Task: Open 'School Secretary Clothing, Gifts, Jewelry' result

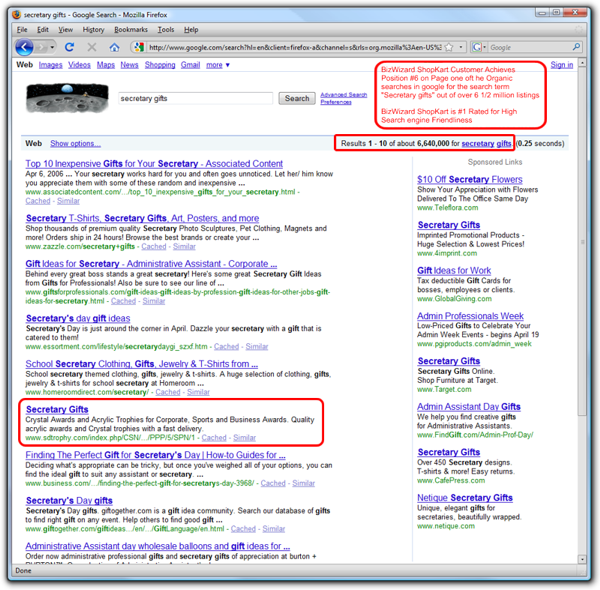Action: pos(142,364)
